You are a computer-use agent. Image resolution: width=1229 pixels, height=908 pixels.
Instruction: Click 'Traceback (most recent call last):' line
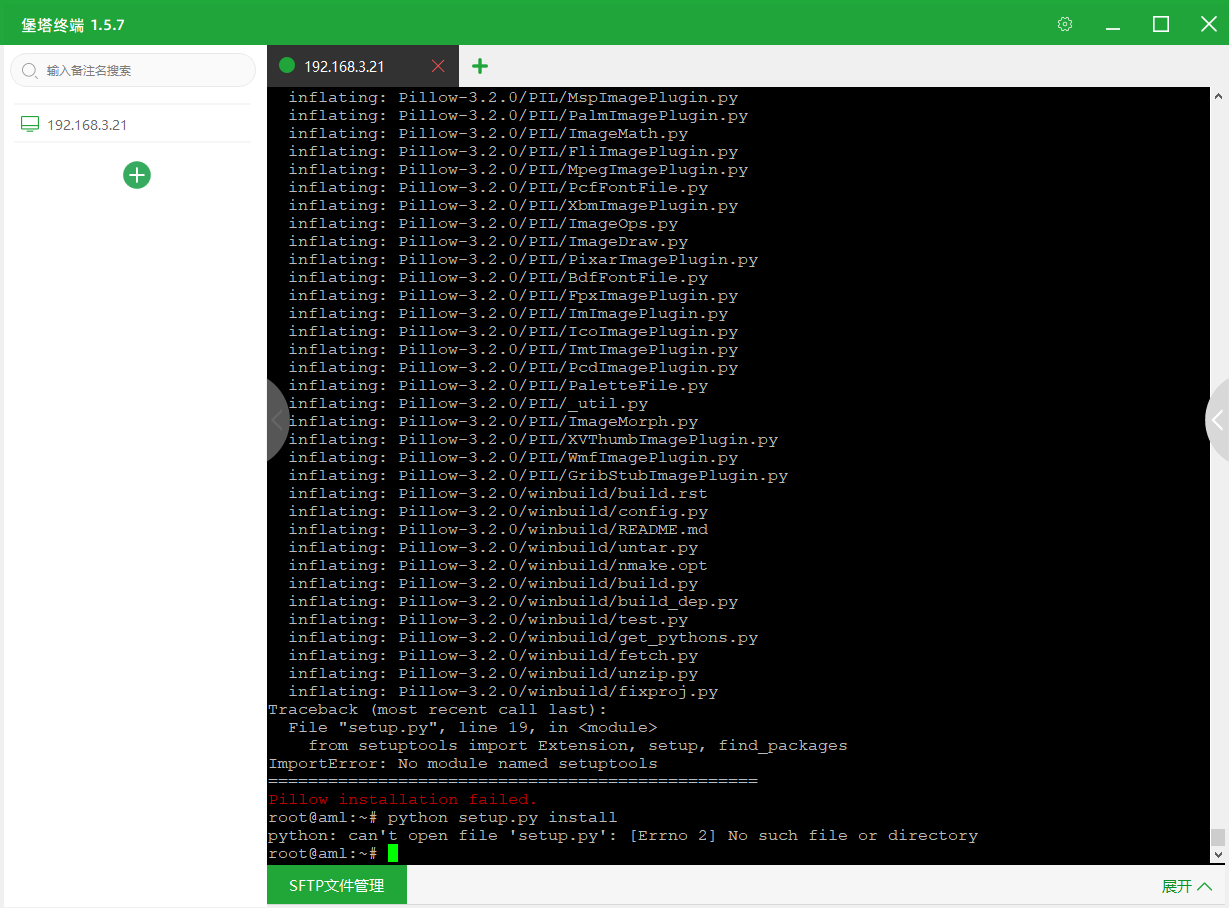pos(438,709)
